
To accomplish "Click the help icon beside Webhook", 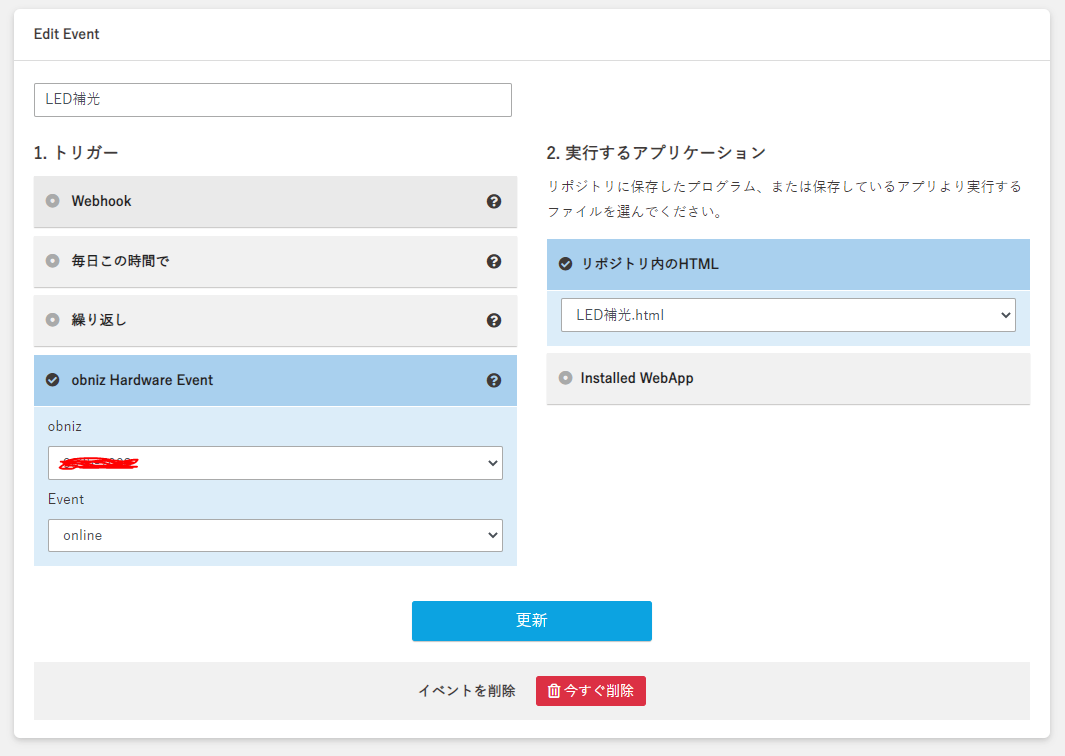I will point(493,201).
